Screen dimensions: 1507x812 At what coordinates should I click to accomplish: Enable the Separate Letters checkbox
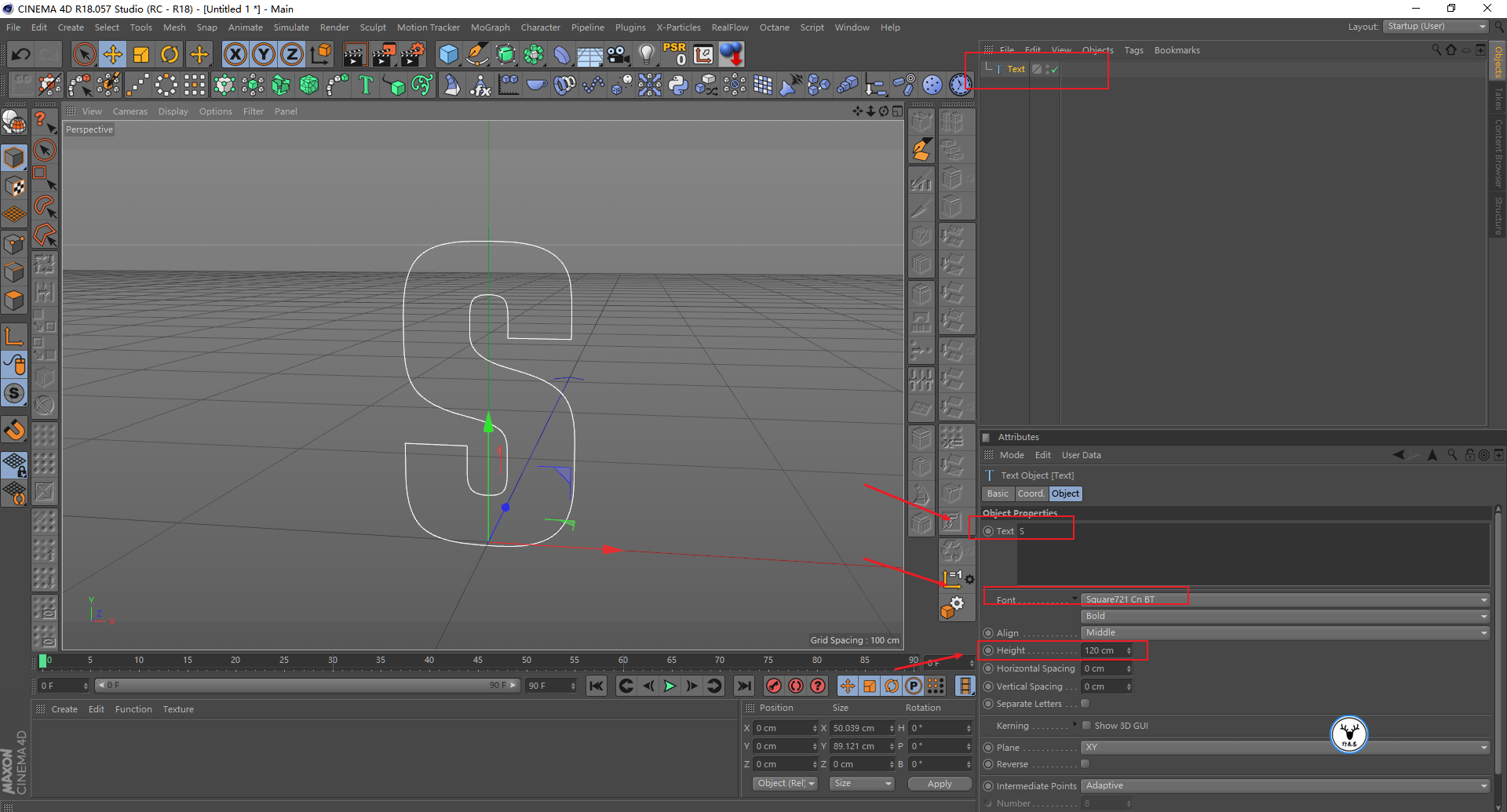click(1086, 704)
